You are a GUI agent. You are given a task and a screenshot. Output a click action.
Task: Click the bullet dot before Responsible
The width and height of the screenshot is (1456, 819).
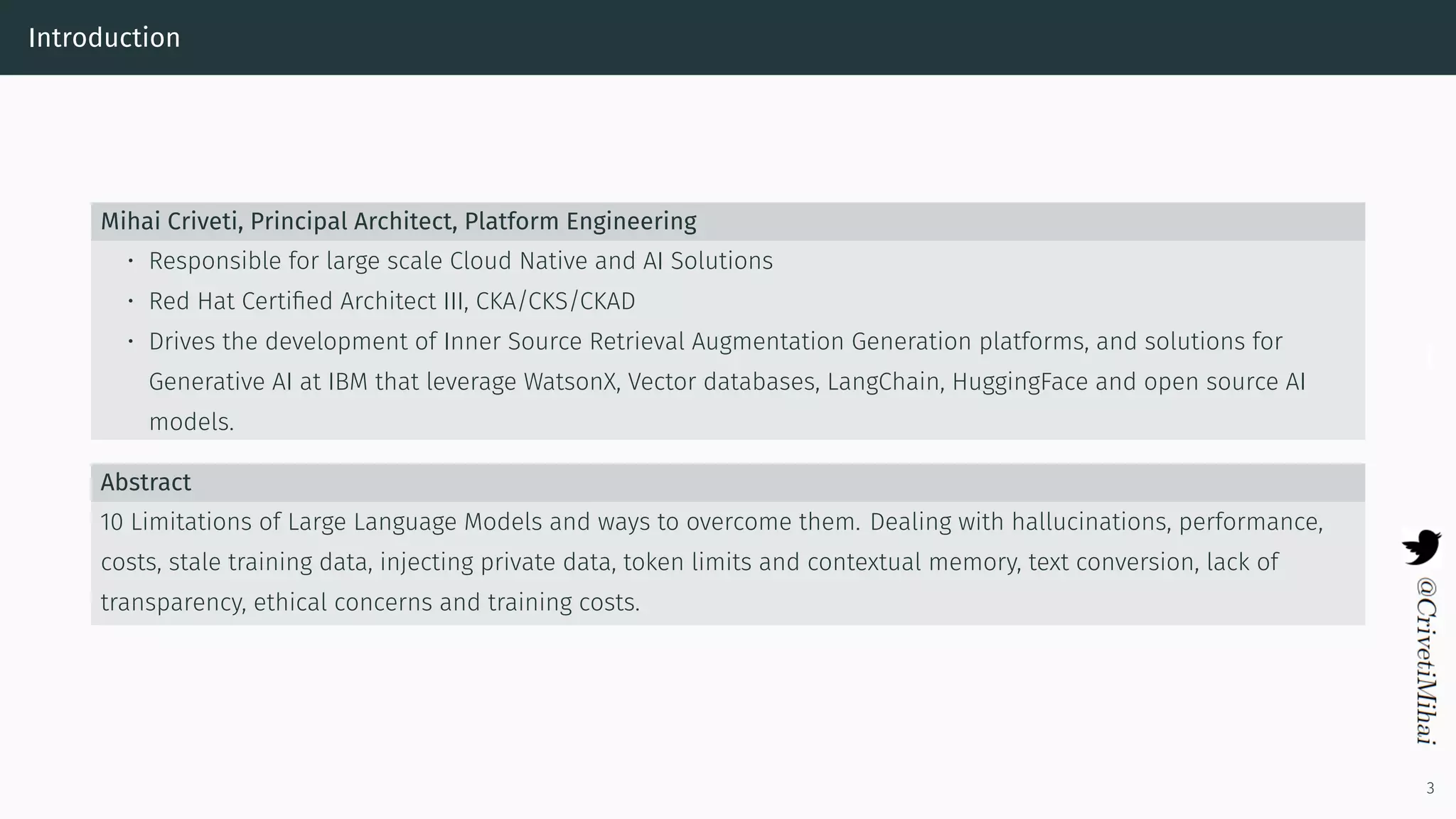click(x=131, y=261)
